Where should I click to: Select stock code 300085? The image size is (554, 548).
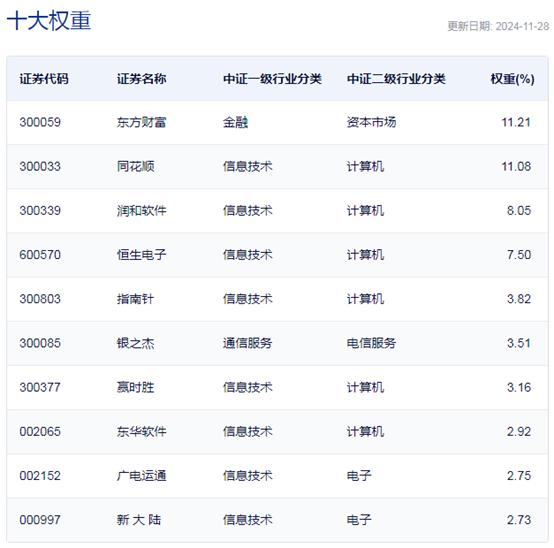tap(40, 343)
